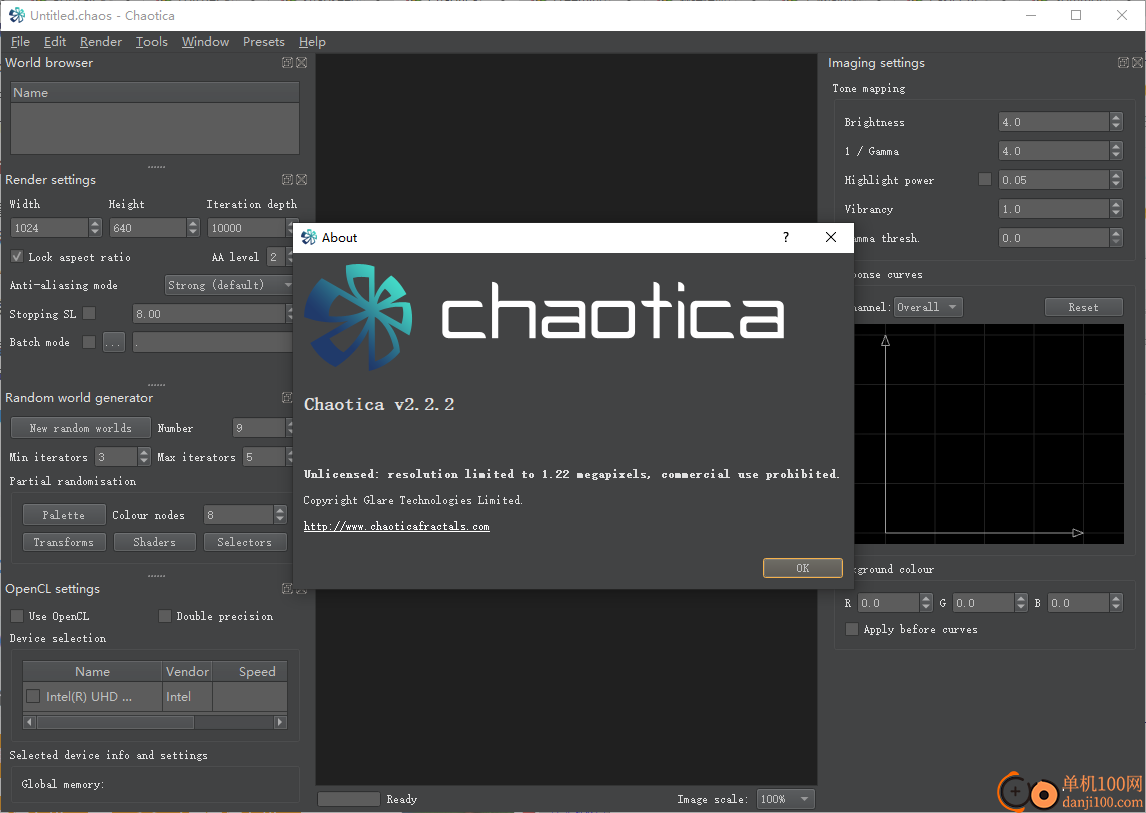This screenshot has width=1146, height=813.
Task: Enable Double precision checkbox
Action: tap(164, 616)
